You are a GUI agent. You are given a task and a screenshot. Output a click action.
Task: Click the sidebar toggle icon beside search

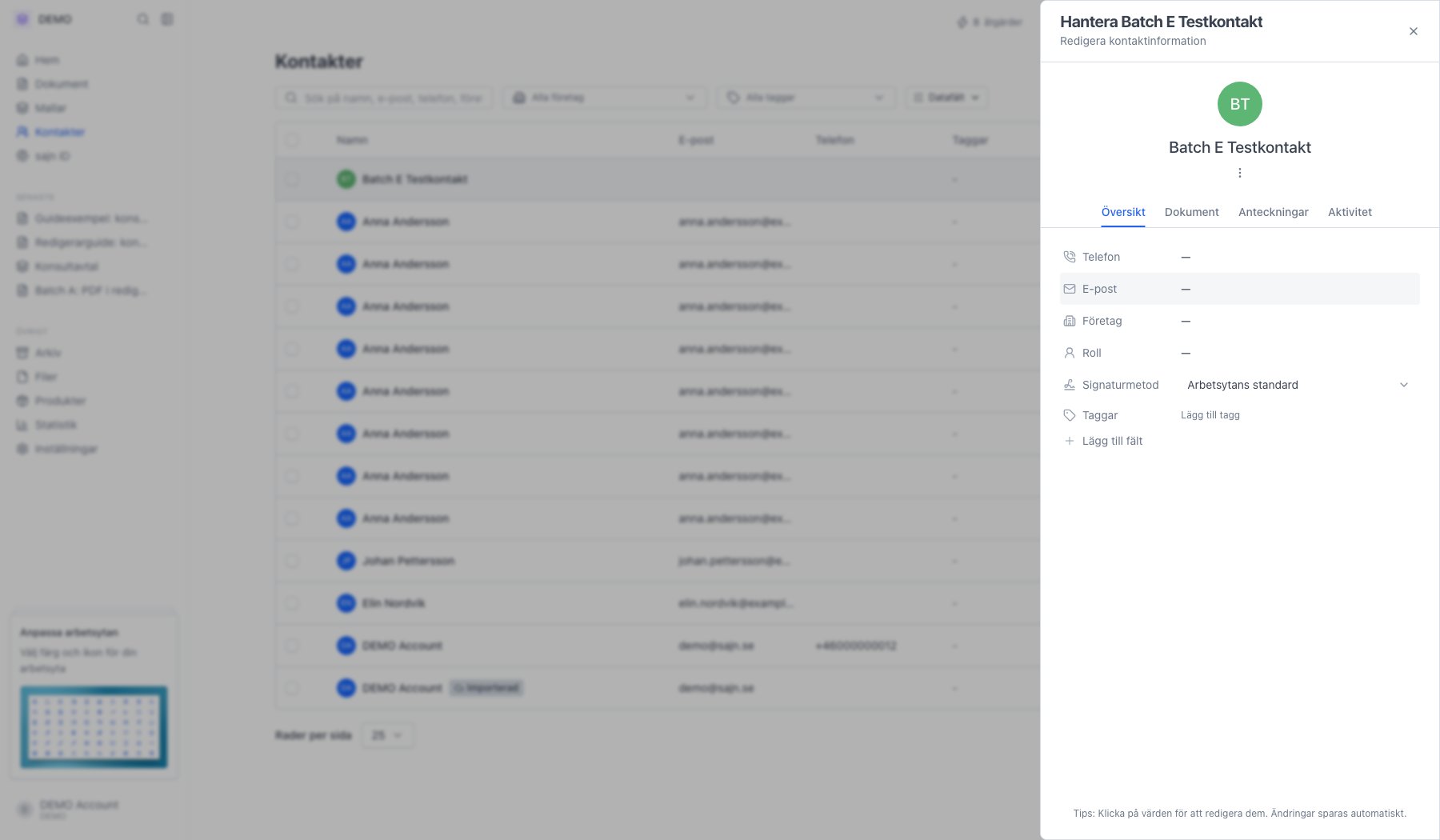166,19
